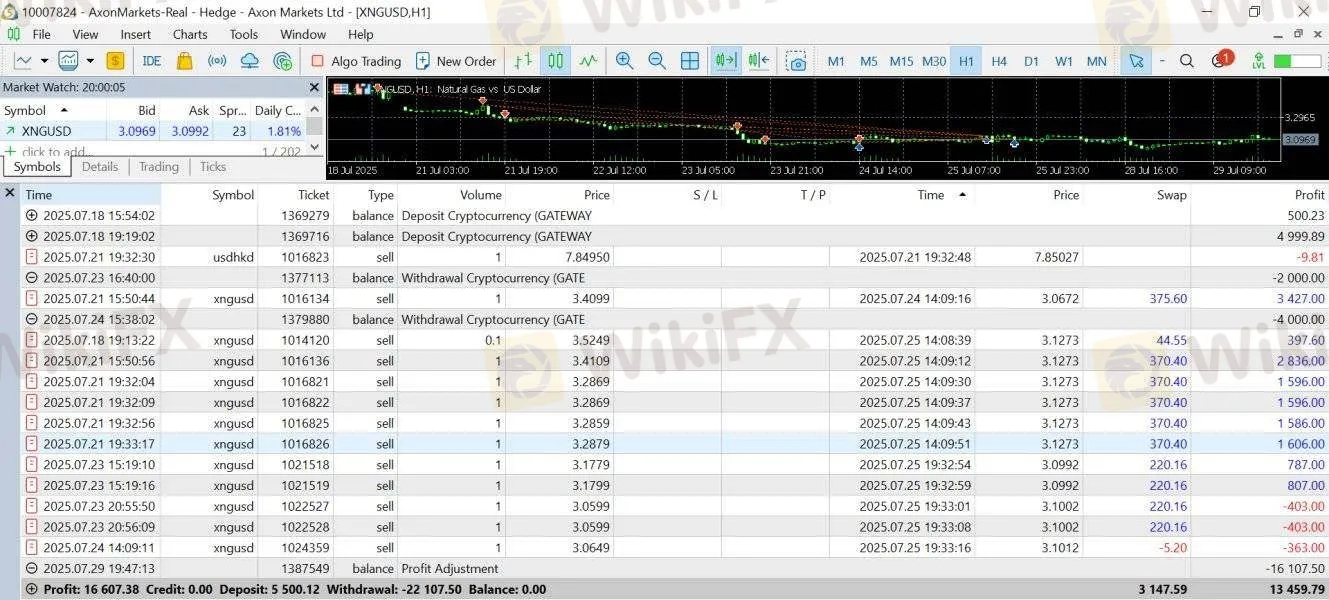Select the M1 timeframe
This screenshot has height=600, width=1329.
[836, 61]
